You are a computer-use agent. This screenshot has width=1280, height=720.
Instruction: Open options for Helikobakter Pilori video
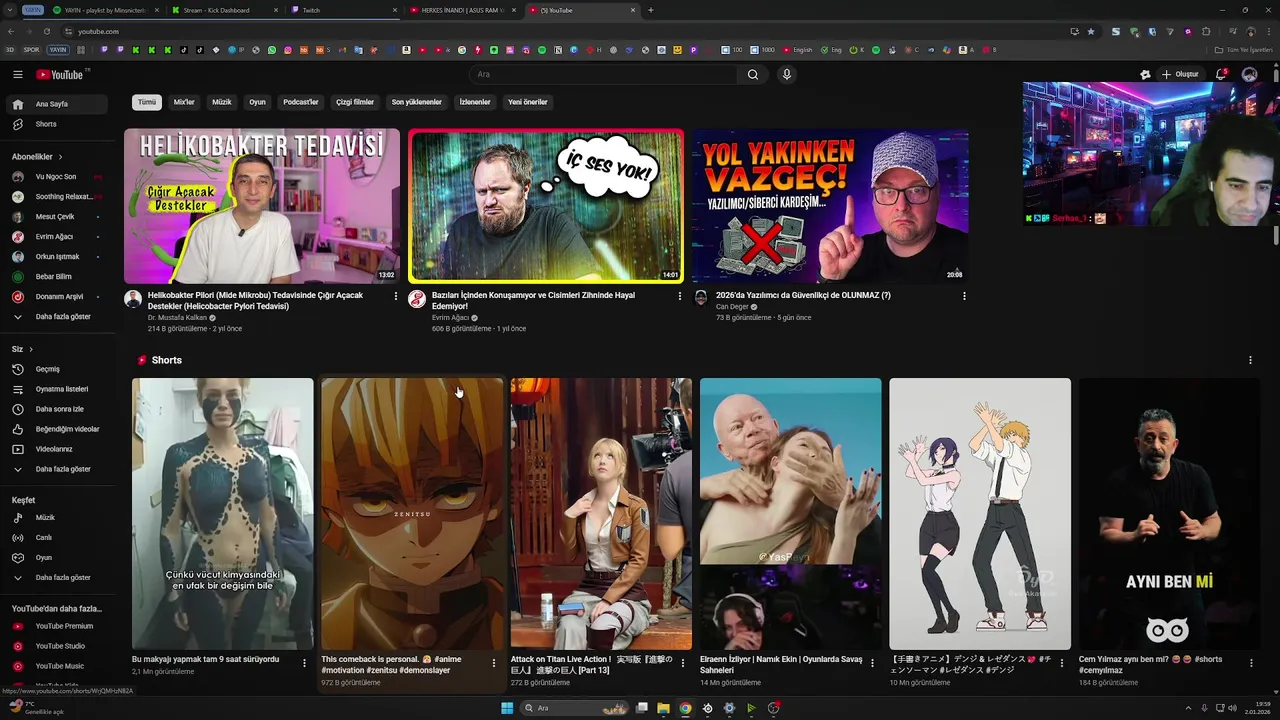[396, 296]
